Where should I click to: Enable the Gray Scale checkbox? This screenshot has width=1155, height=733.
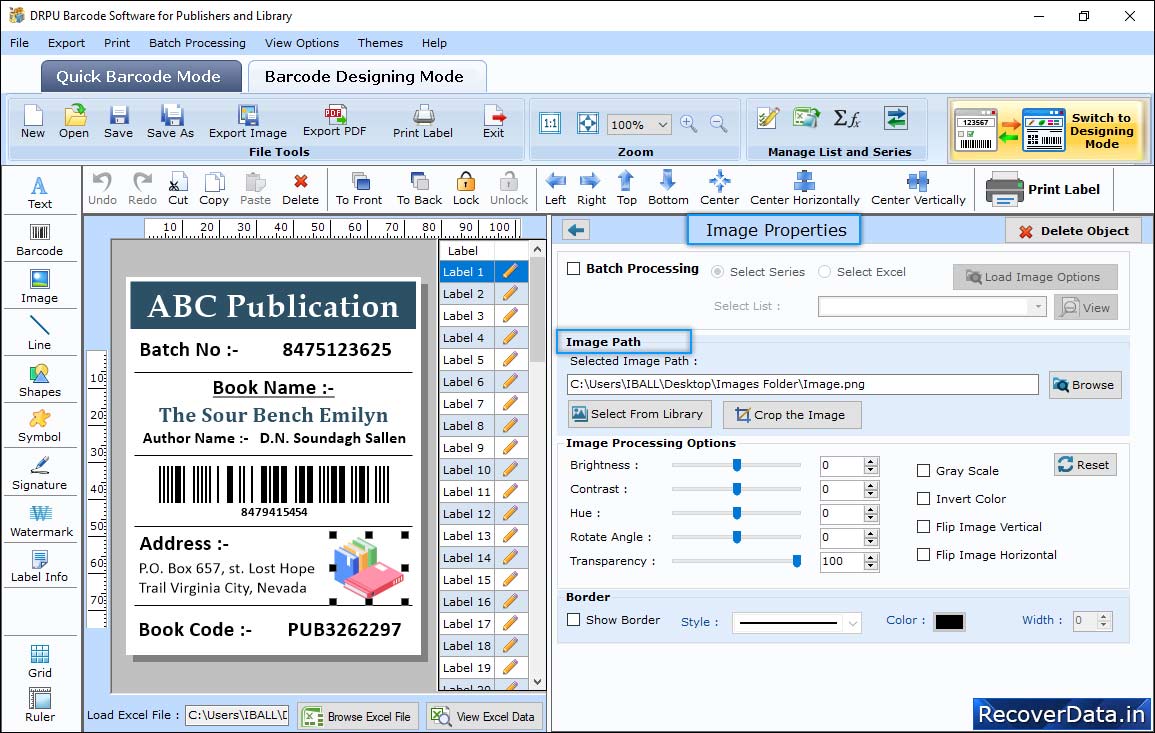tap(923, 471)
